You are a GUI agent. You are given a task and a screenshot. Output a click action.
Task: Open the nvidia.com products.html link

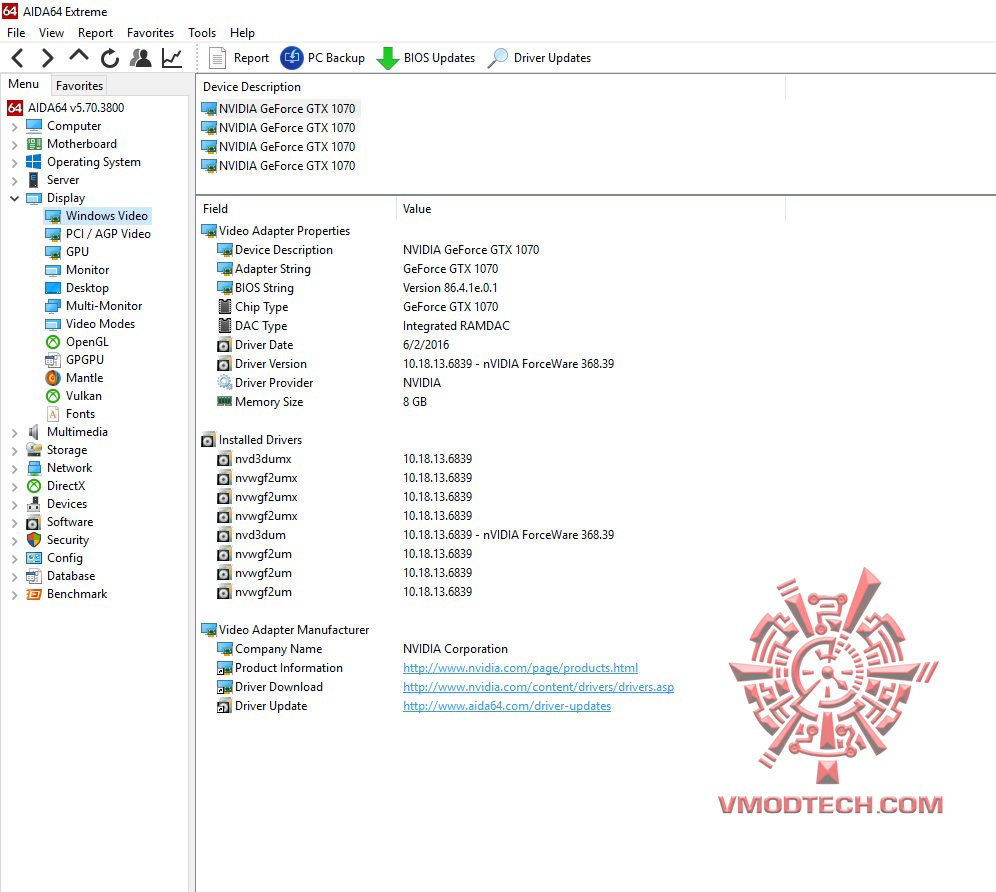(x=520, y=668)
